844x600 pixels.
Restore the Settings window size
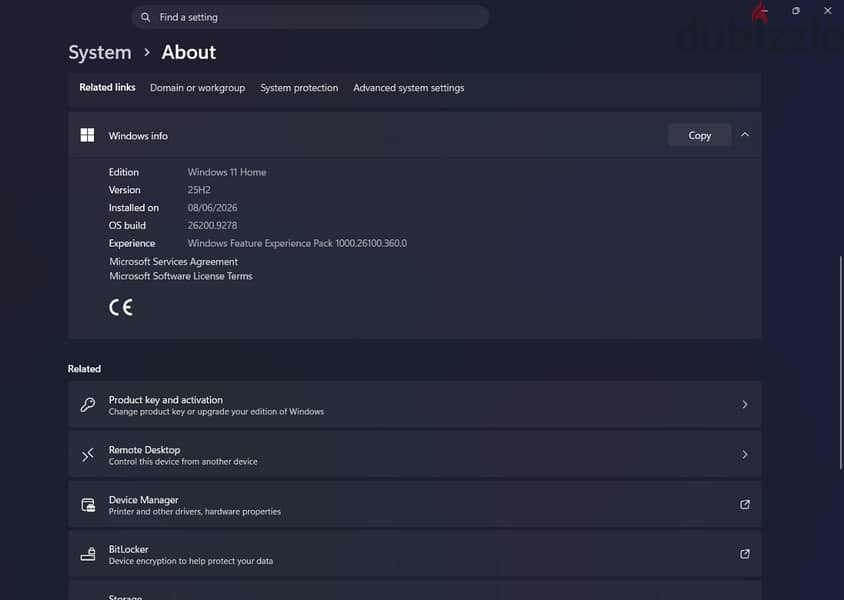pos(796,11)
